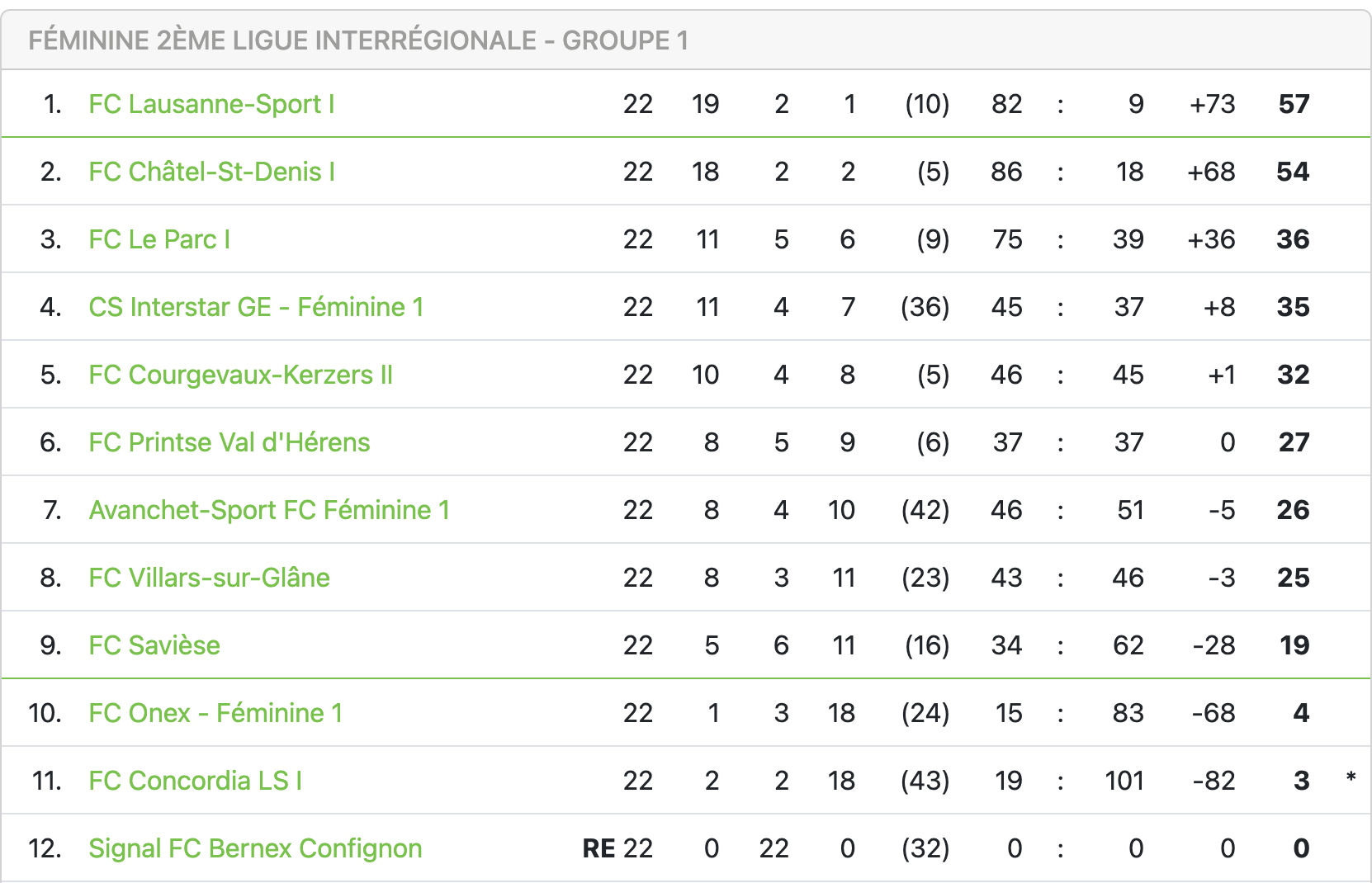Select the FC Onex - Féminine 1 link
Screen dimensions: 1372x883
(215, 713)
